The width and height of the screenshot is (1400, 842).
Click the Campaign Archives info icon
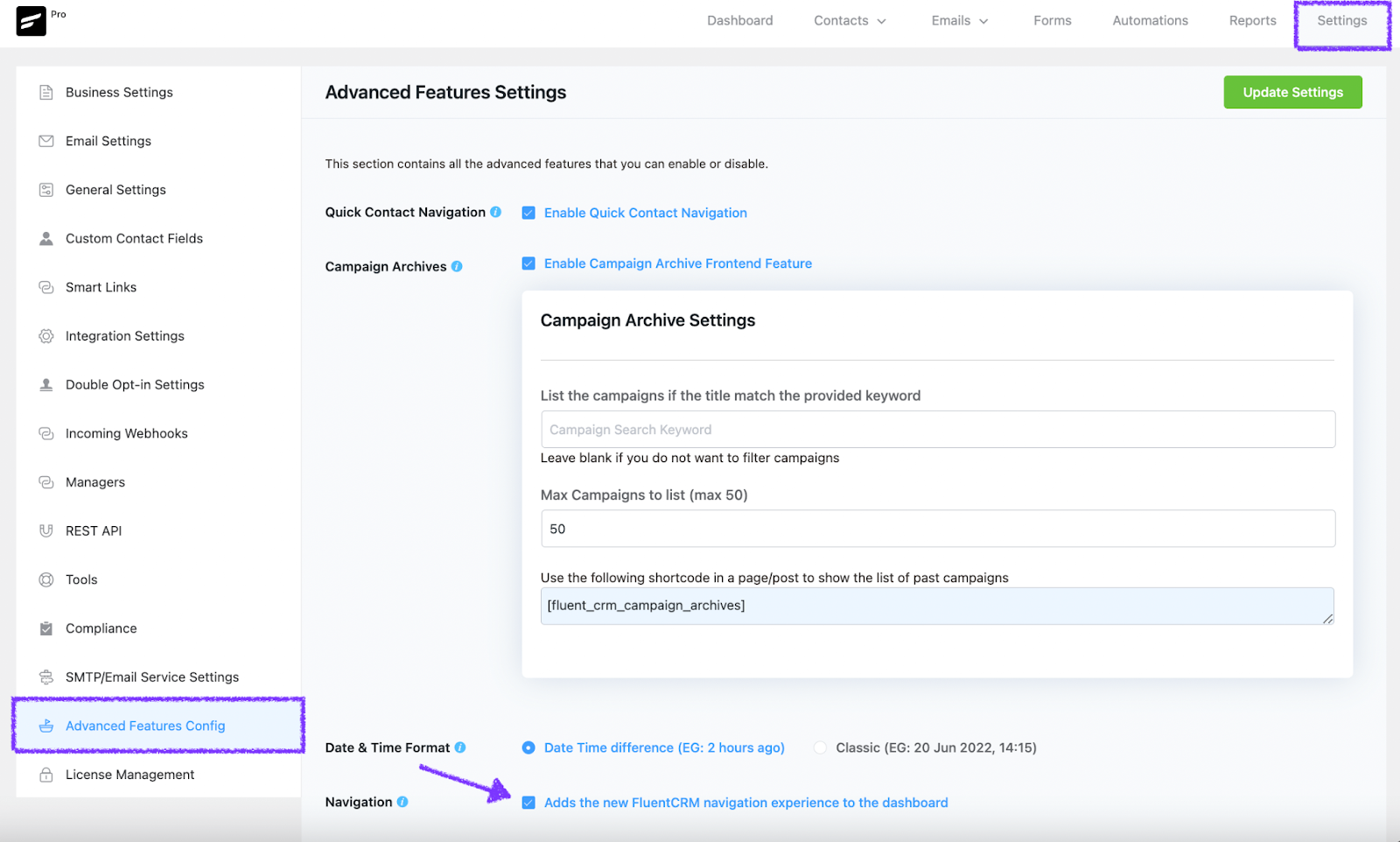457,266
